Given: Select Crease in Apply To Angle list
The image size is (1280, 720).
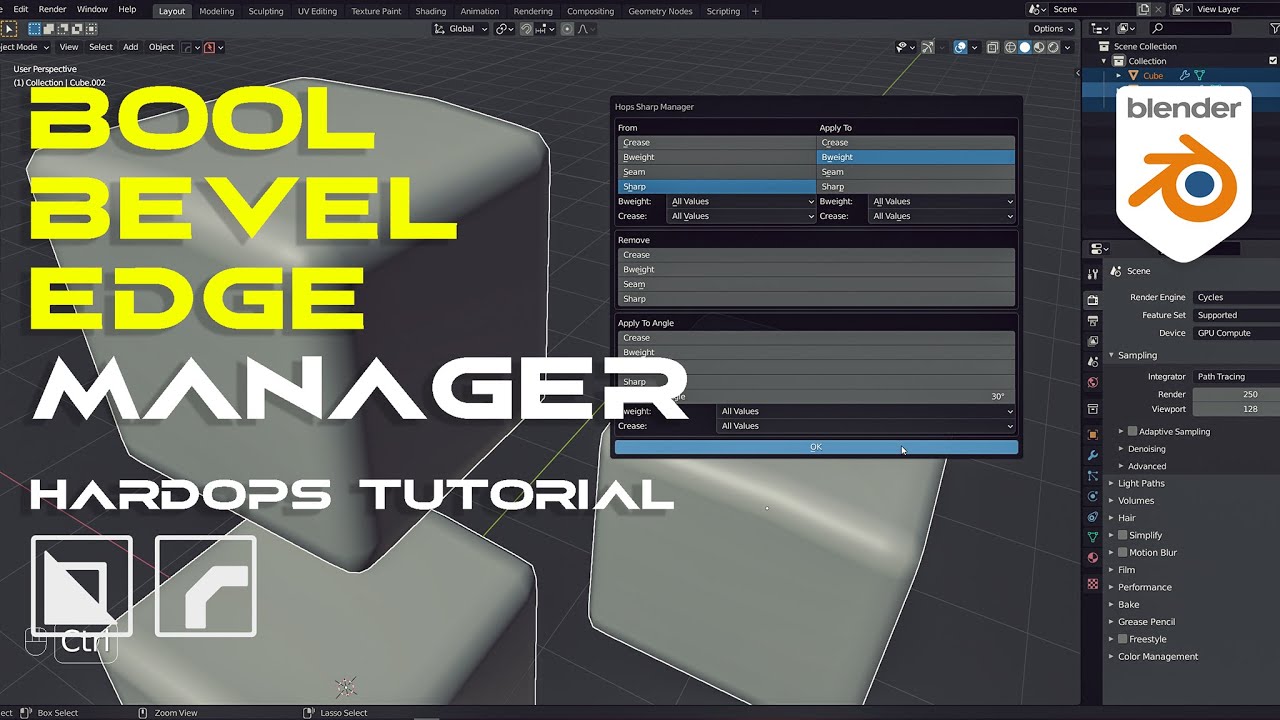Looking at the screenshot, I should [816, 338].
